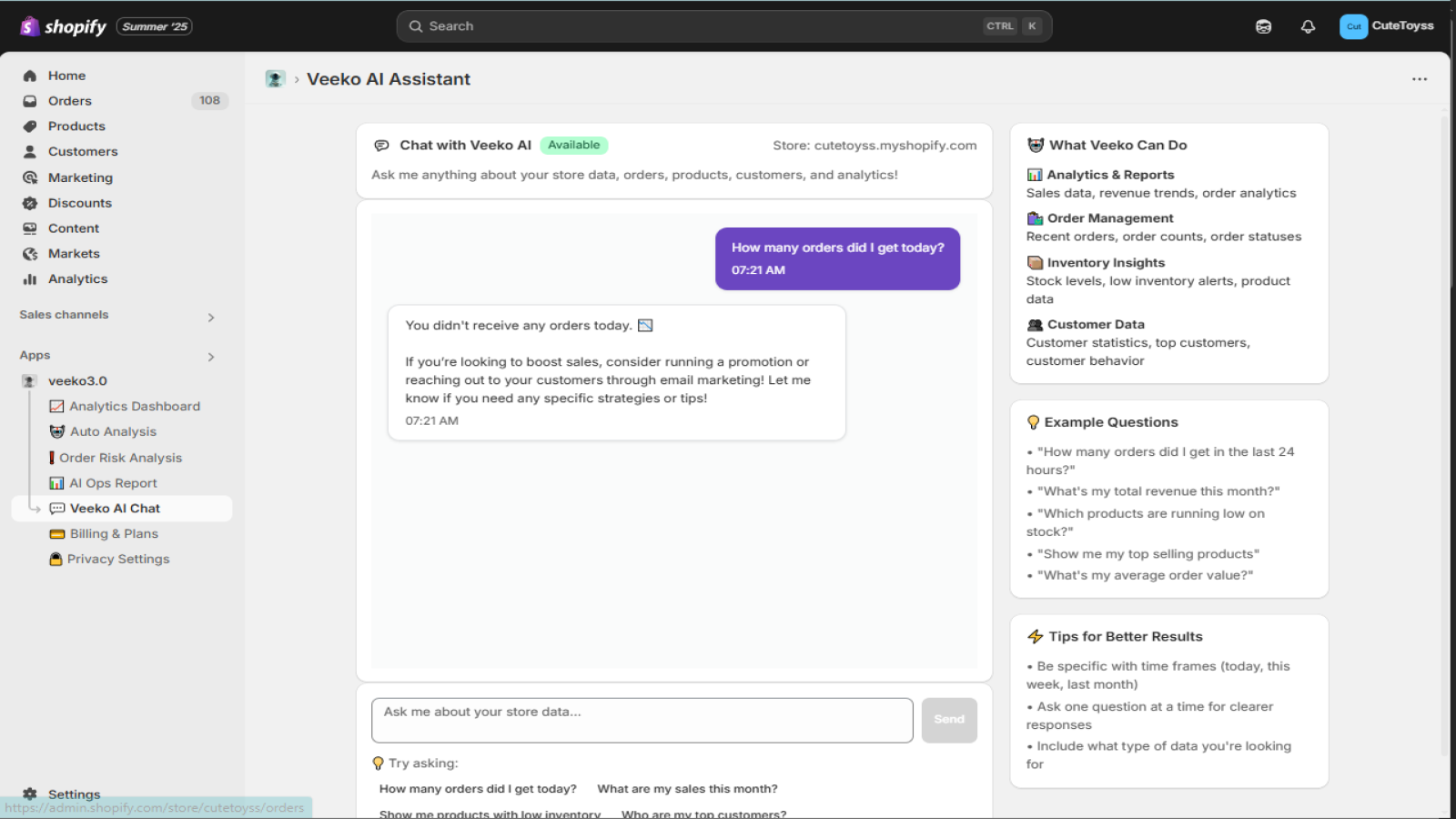Select Discounts in the sidebar
The width and height of the screenshot is (1456, 819).
tap(78, 202)
